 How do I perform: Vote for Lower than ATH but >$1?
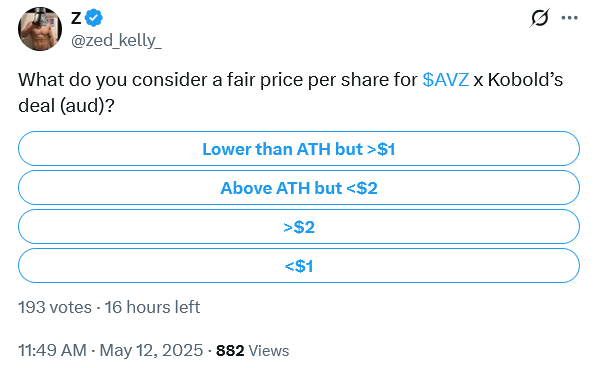tap(299, 149)
